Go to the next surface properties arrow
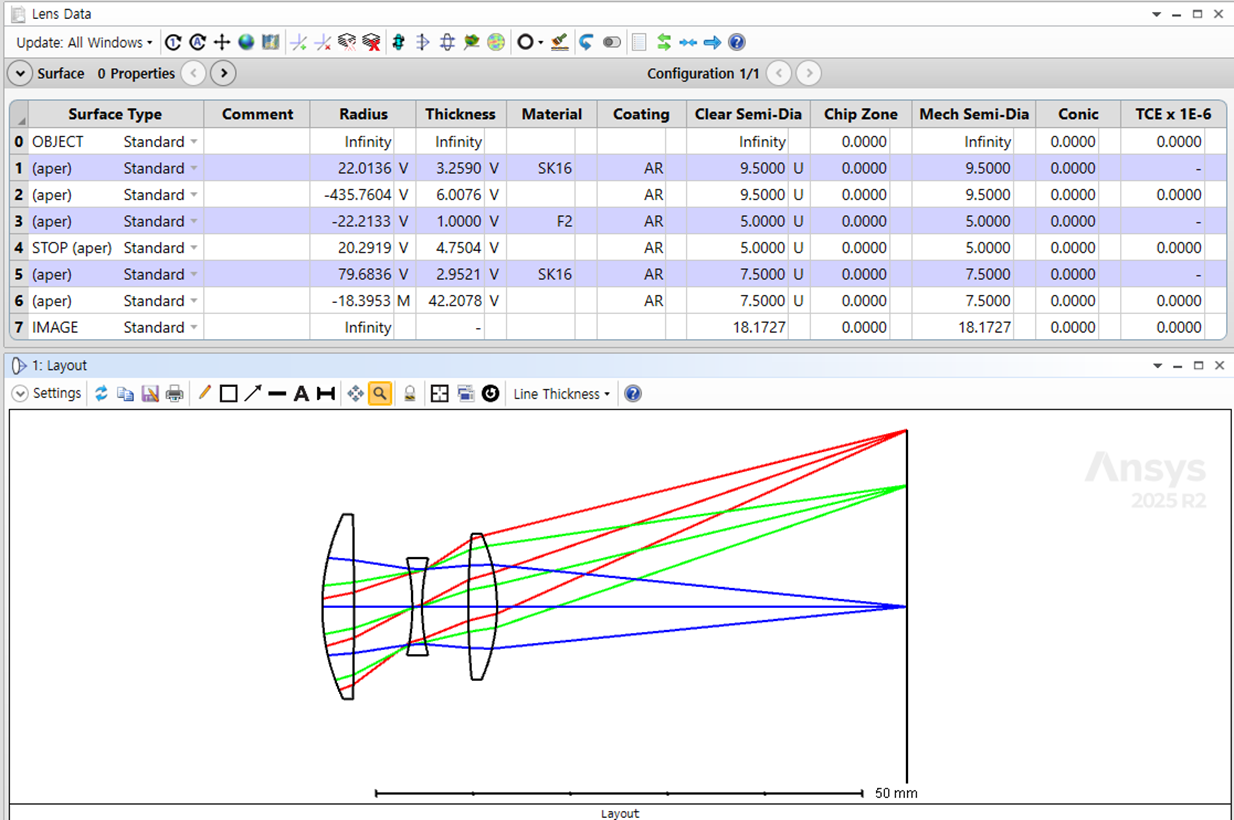The width and height of the screenshot is (1234, 820). pyautogui.click(x=223, y=73)
